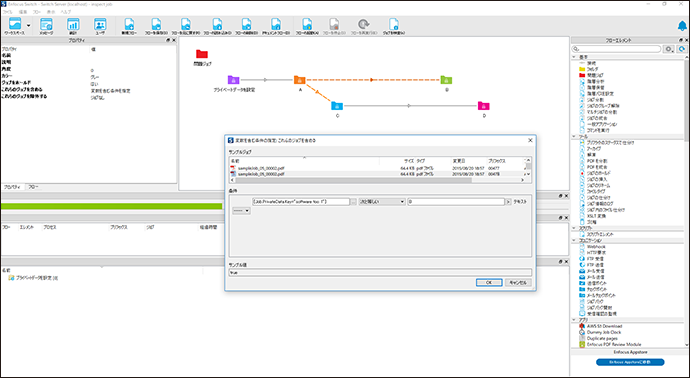Click the Cancel button in dialog
Image resolution: width=690 pixels, height=378 pixels.
pos(518,283)
